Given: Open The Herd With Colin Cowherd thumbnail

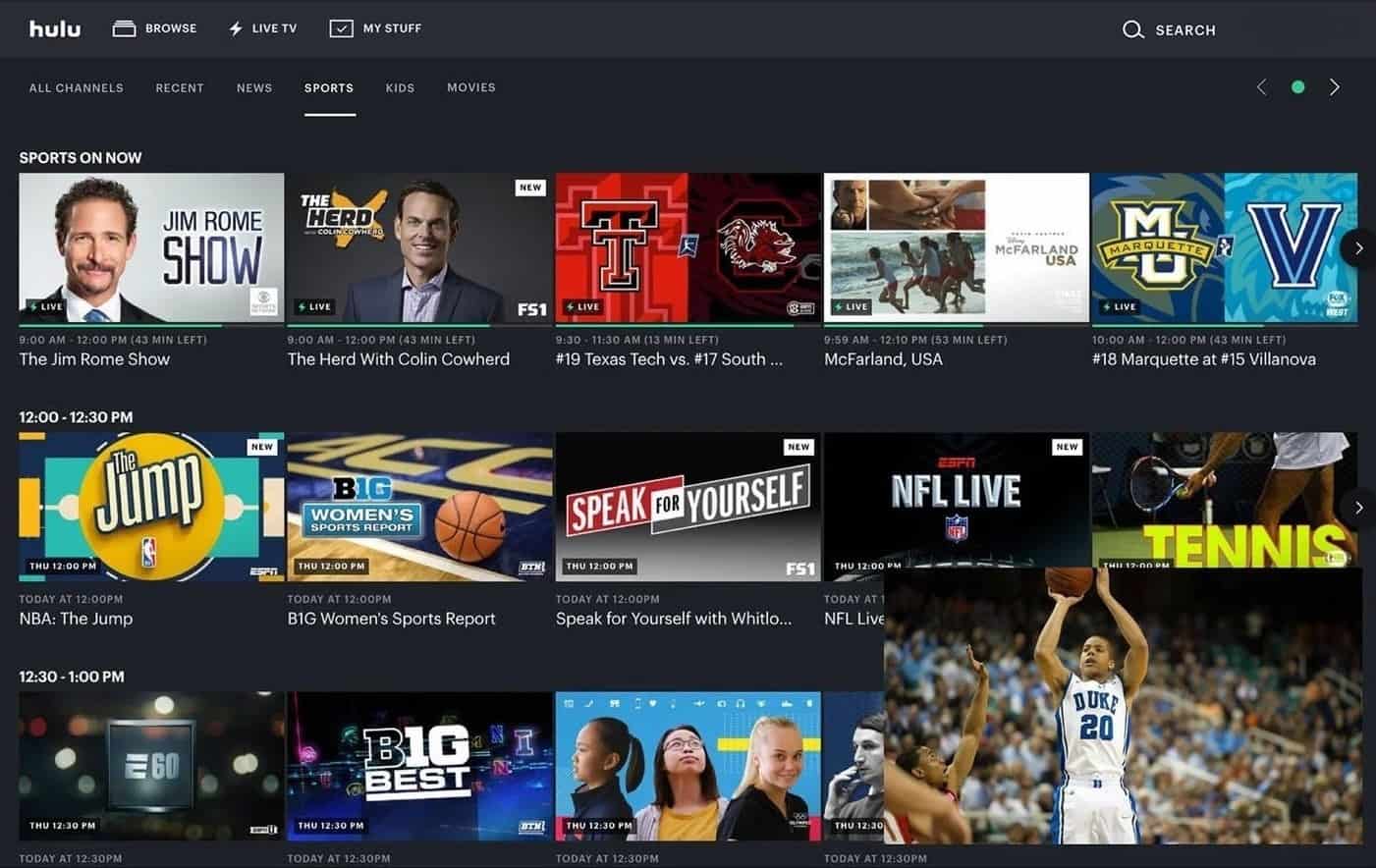Looking at the screenshot, I should tap(419, 247).
